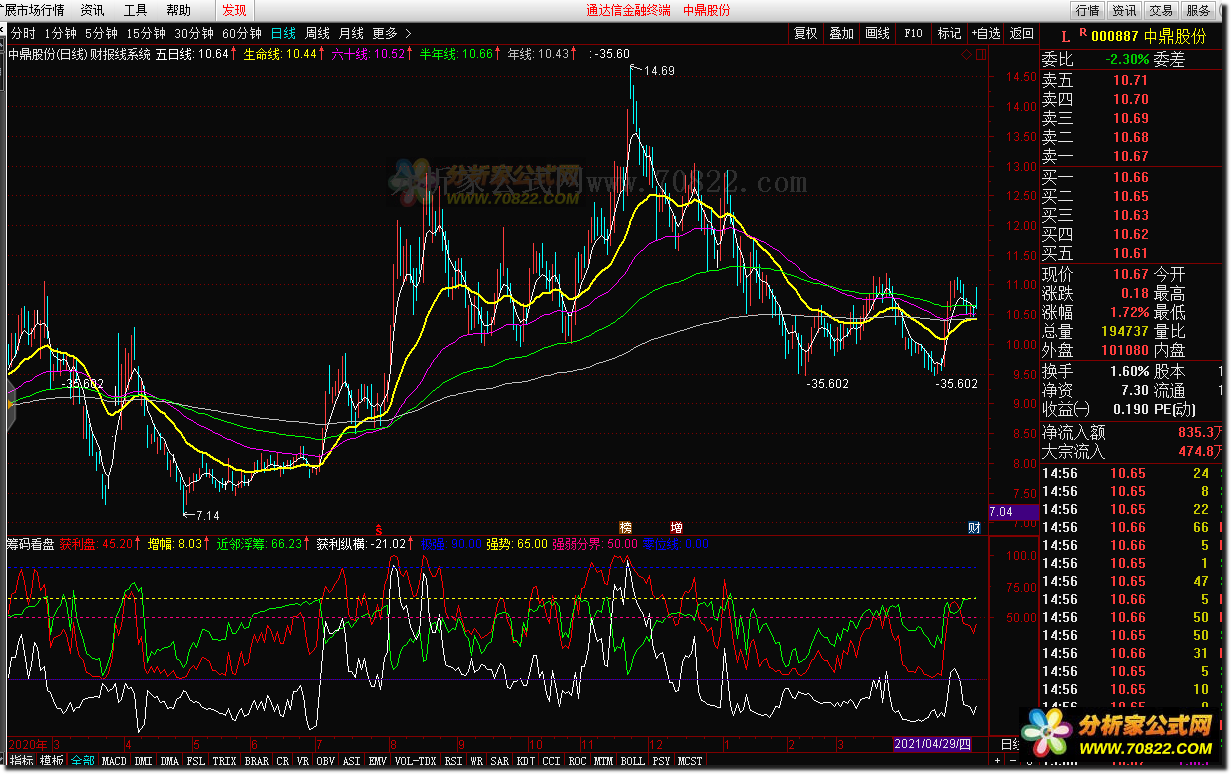
Task: Click the 增 event marker below the chart
Action: click(677, 528)
